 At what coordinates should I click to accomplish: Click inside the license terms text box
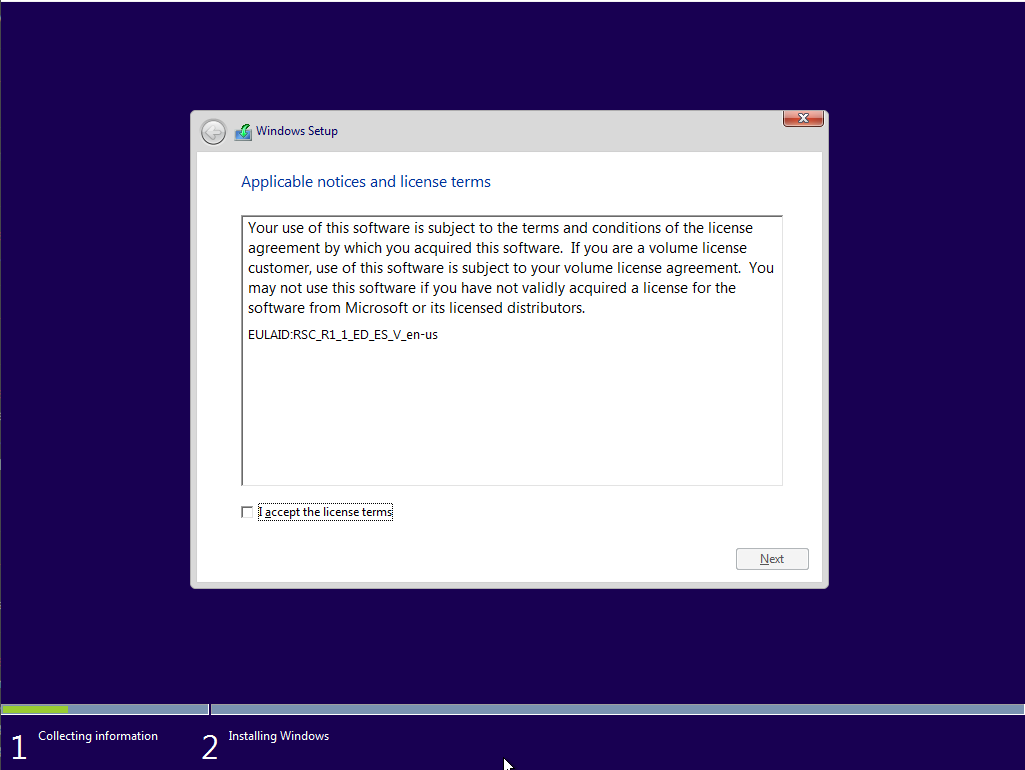pos(512,350)
